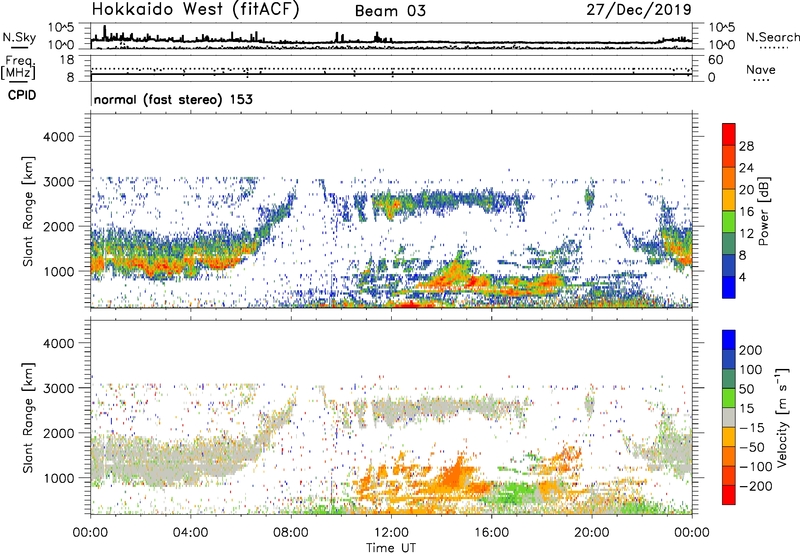The width and height of the screenshot is (800, 554).
Task: Click the '28' label on Power colorbar
Action: coord(746,146)
